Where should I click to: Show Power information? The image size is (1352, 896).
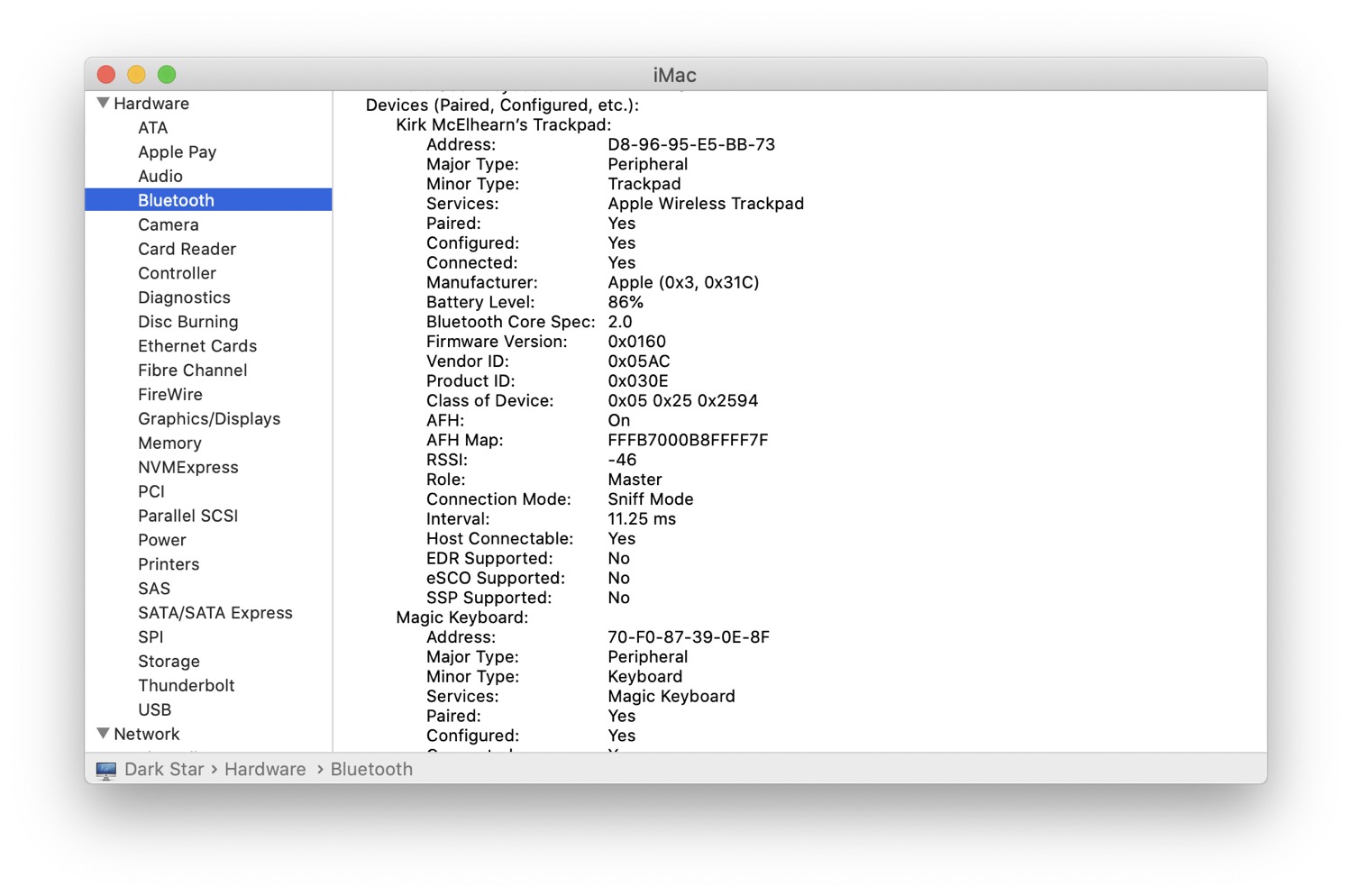click(x=162, y=541)
